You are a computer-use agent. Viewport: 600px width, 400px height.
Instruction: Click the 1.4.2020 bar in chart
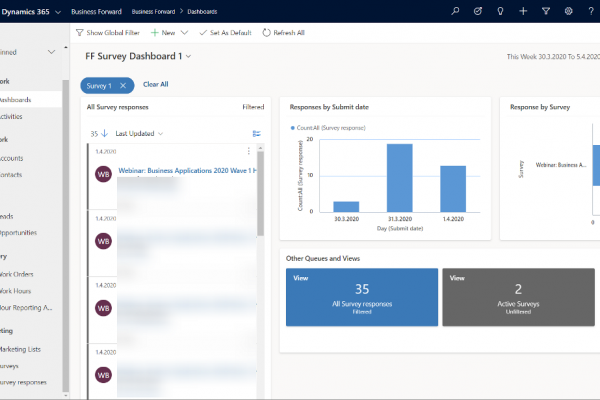coord(453,189)
